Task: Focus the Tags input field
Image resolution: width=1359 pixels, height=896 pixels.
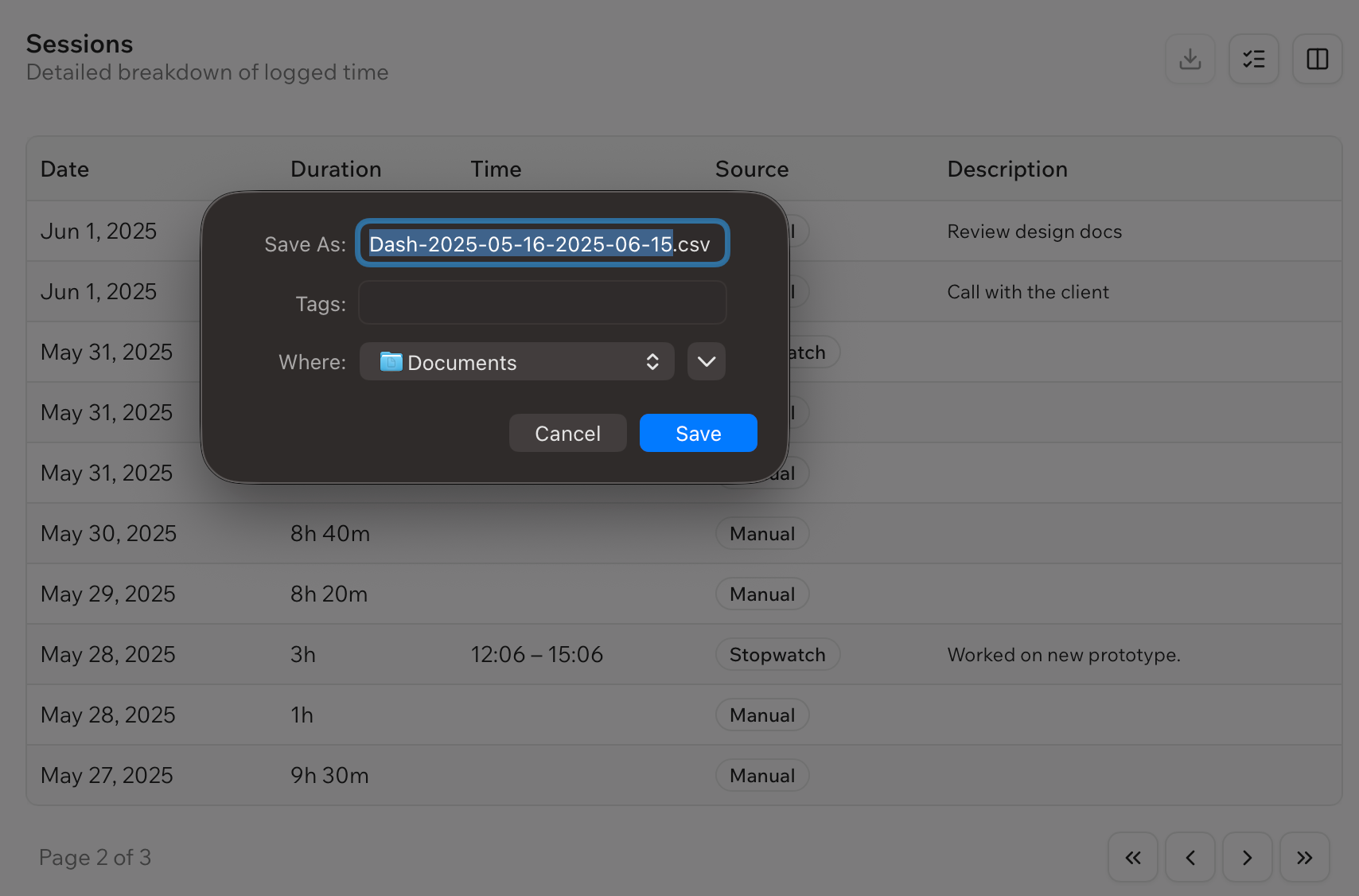Action: pos(542,303)
